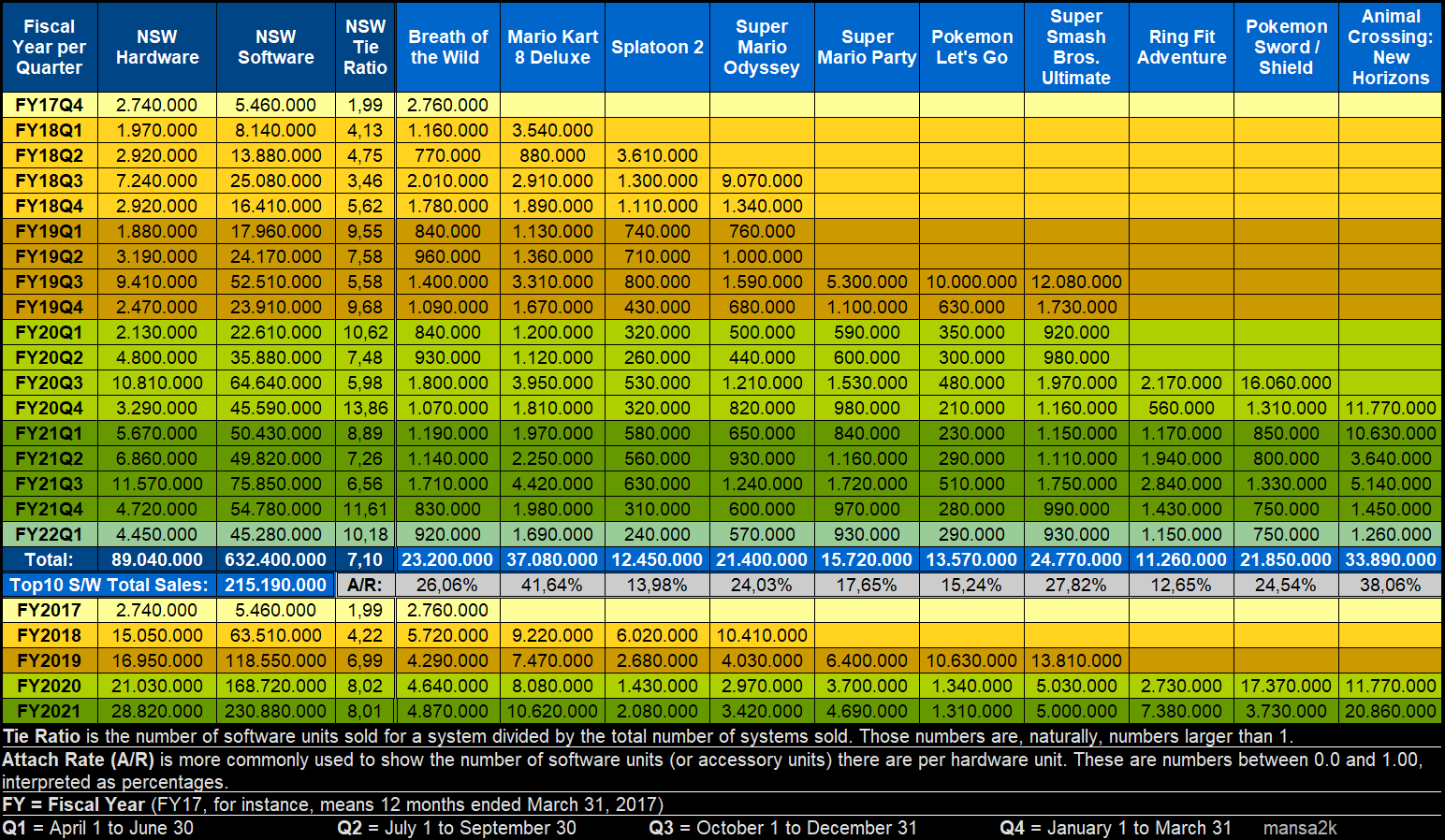Viewport: 1445px width, 840px height.
Task: Select the FY21Q3 row label
Action: coord(50,484)
